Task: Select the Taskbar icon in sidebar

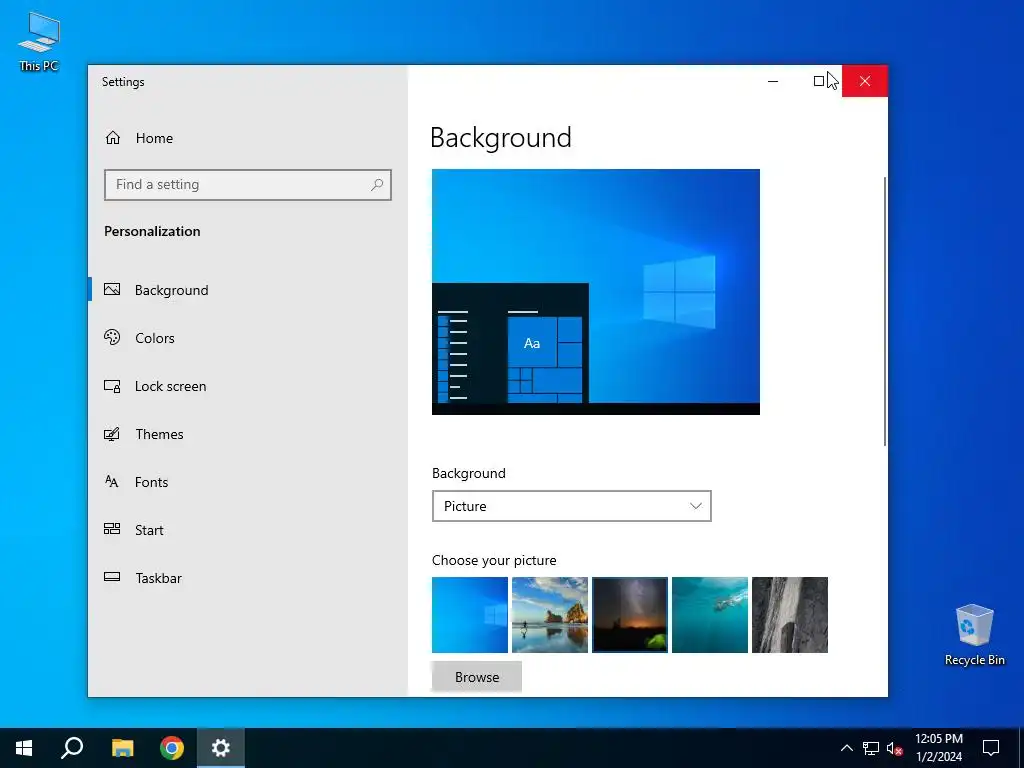Action: (112, 577)
